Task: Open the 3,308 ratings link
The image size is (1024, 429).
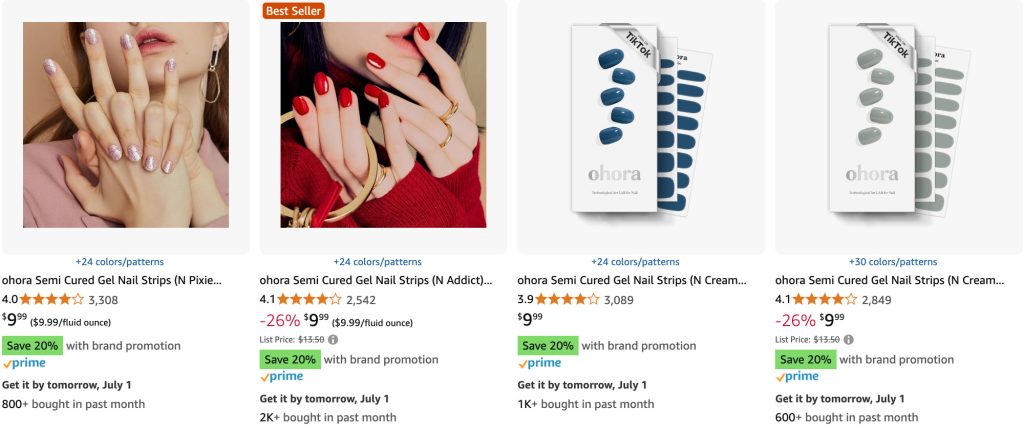Action: 103,299
